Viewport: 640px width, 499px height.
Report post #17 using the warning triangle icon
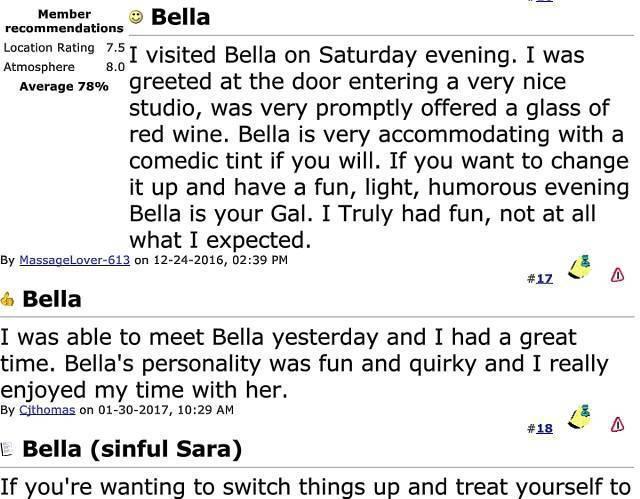[618, 275]
